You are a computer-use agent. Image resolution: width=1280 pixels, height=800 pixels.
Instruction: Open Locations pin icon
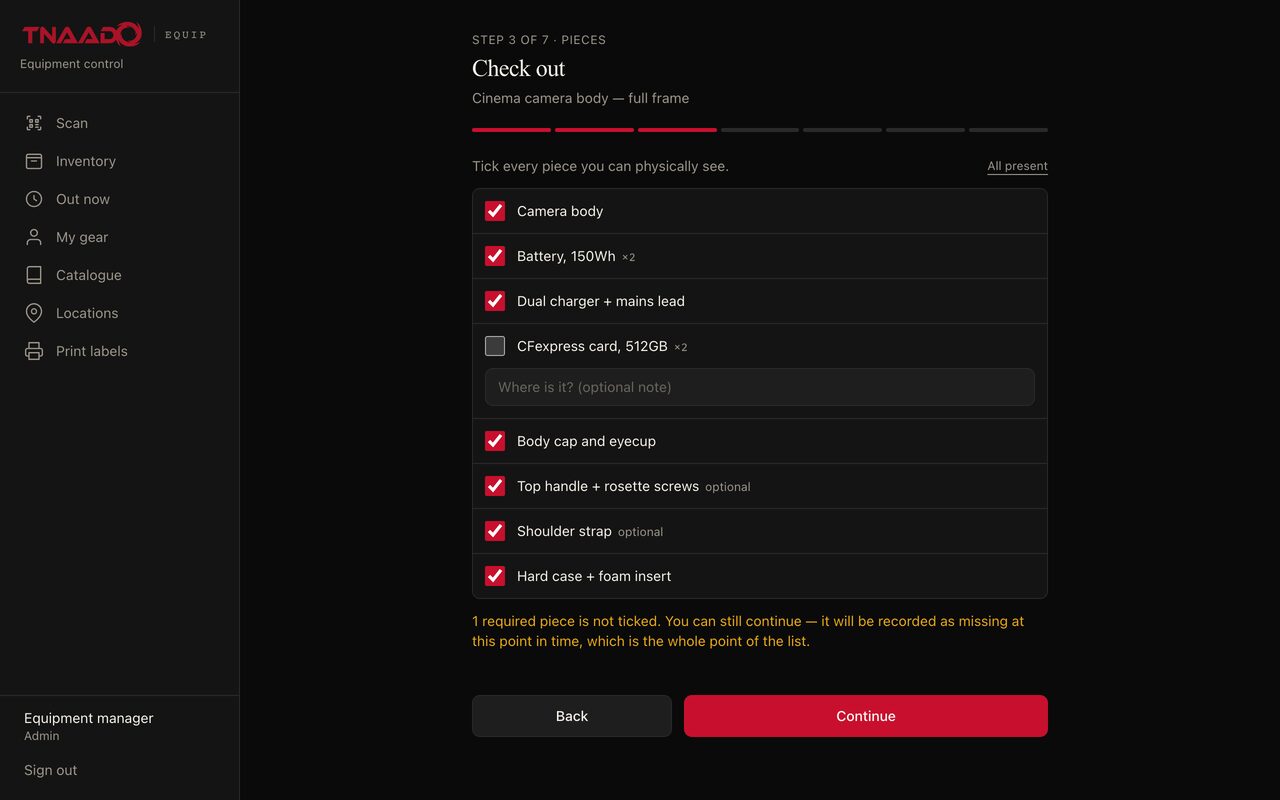coord(34,313)
